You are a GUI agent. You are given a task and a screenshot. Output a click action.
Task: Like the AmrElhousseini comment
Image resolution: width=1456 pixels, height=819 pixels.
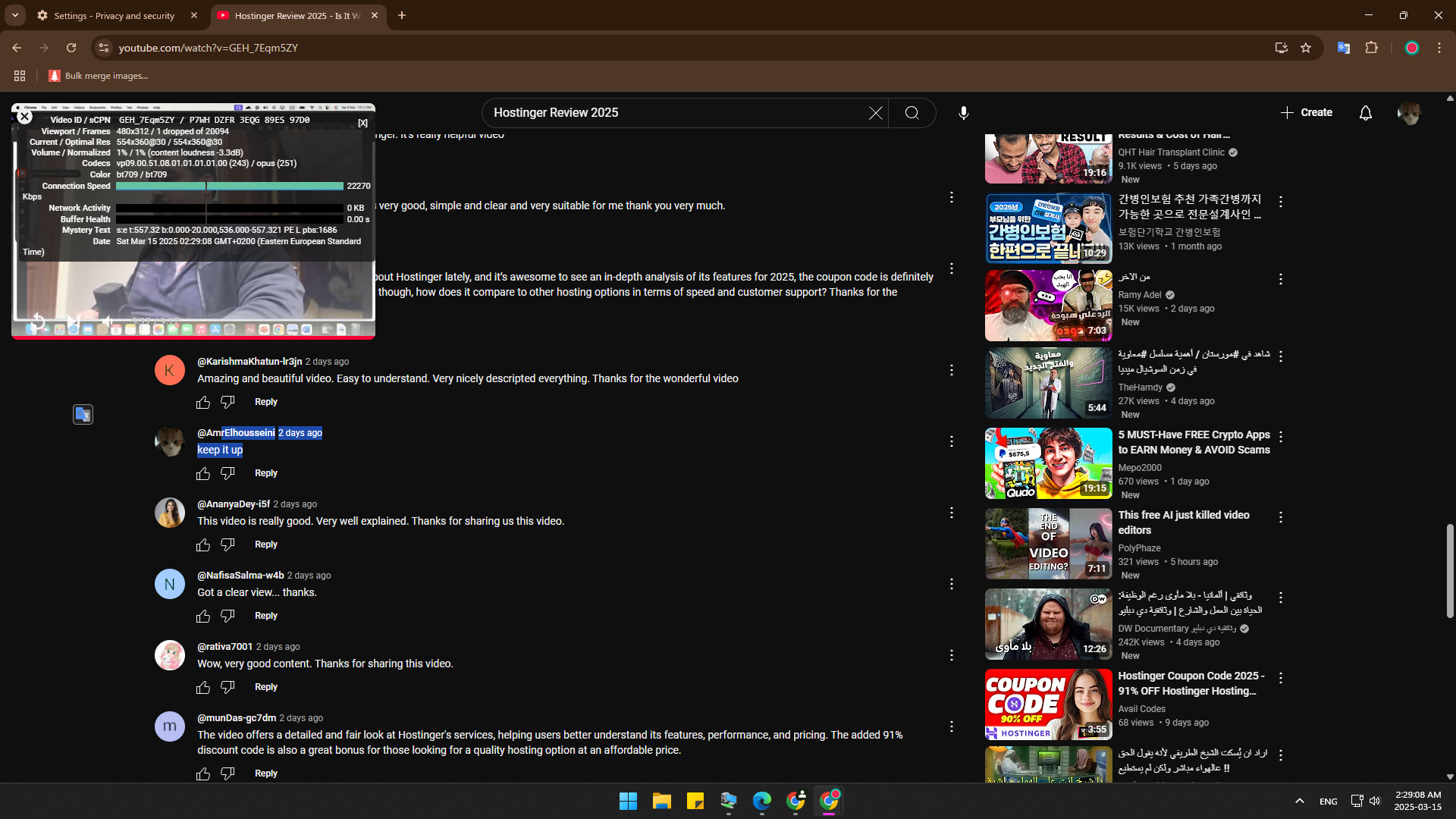(x=203, y=473)
